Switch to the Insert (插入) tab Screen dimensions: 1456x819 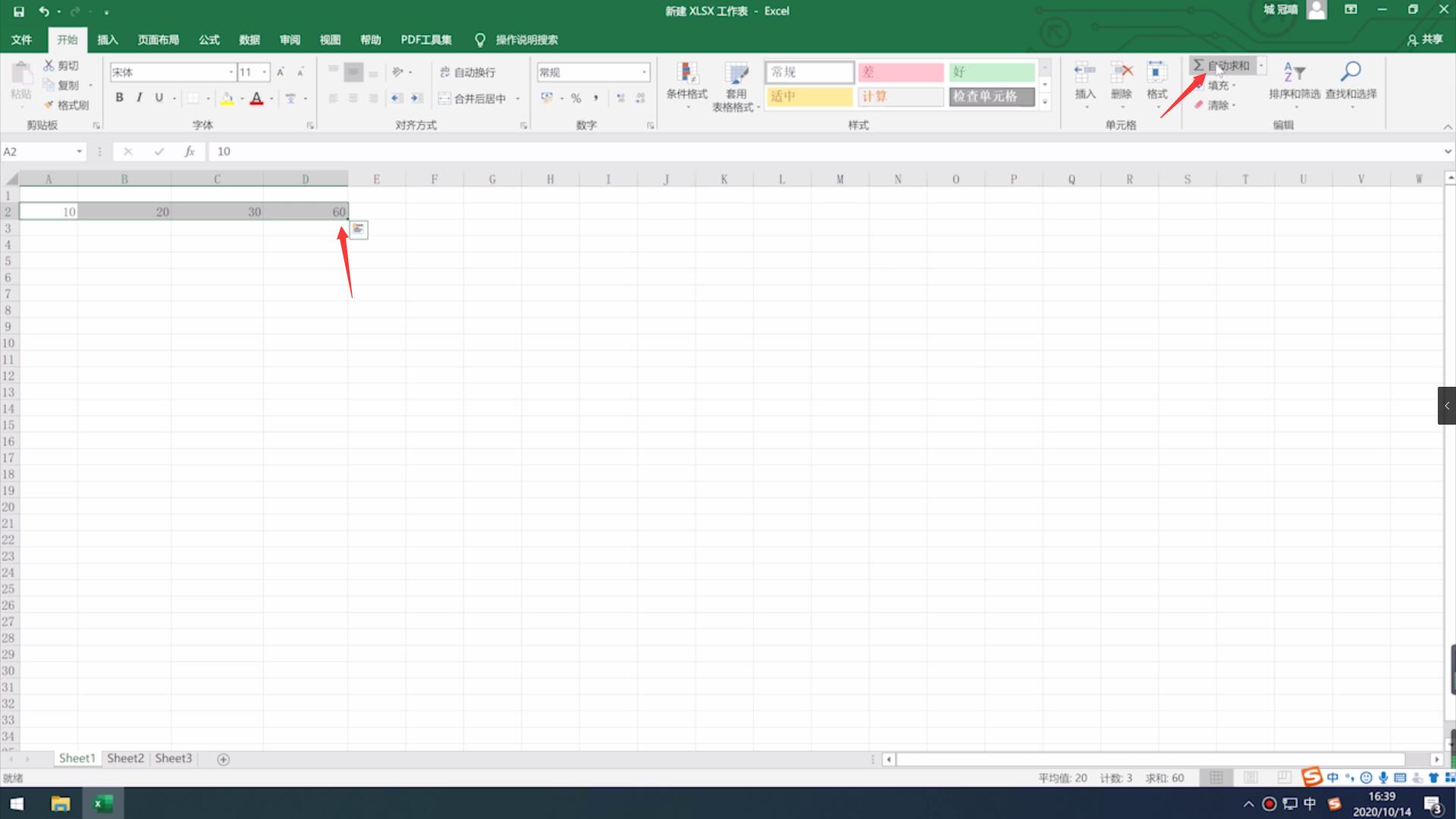108,39
